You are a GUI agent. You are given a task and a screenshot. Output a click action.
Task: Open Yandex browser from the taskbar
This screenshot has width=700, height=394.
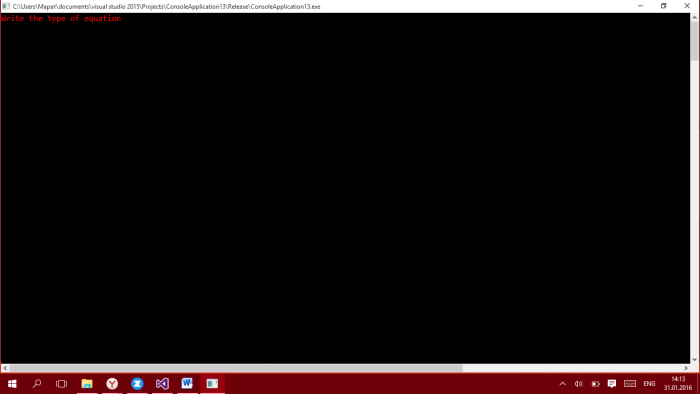point(112,384)
